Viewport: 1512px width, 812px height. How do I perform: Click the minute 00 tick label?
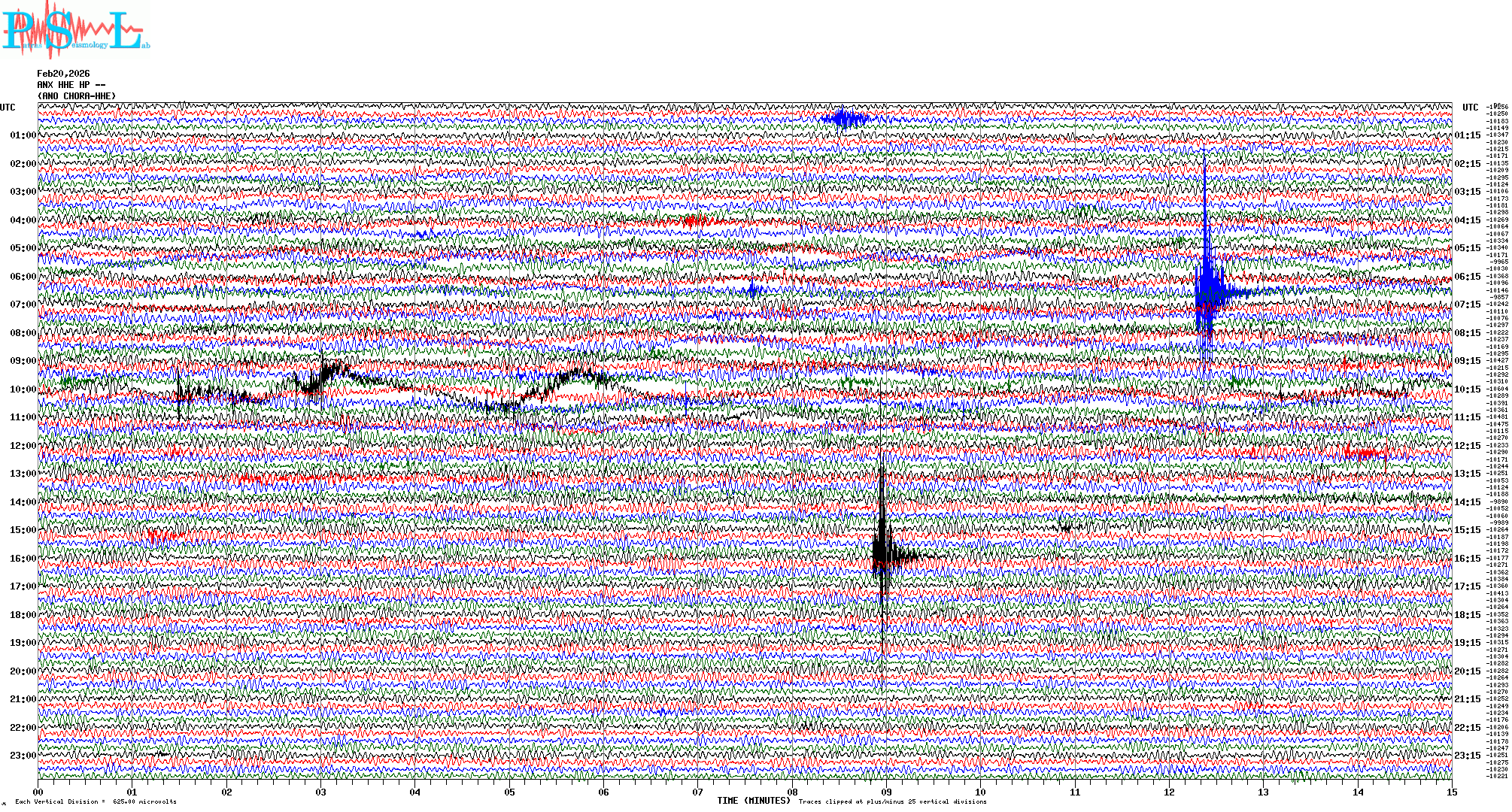click(x=38, y=792)
